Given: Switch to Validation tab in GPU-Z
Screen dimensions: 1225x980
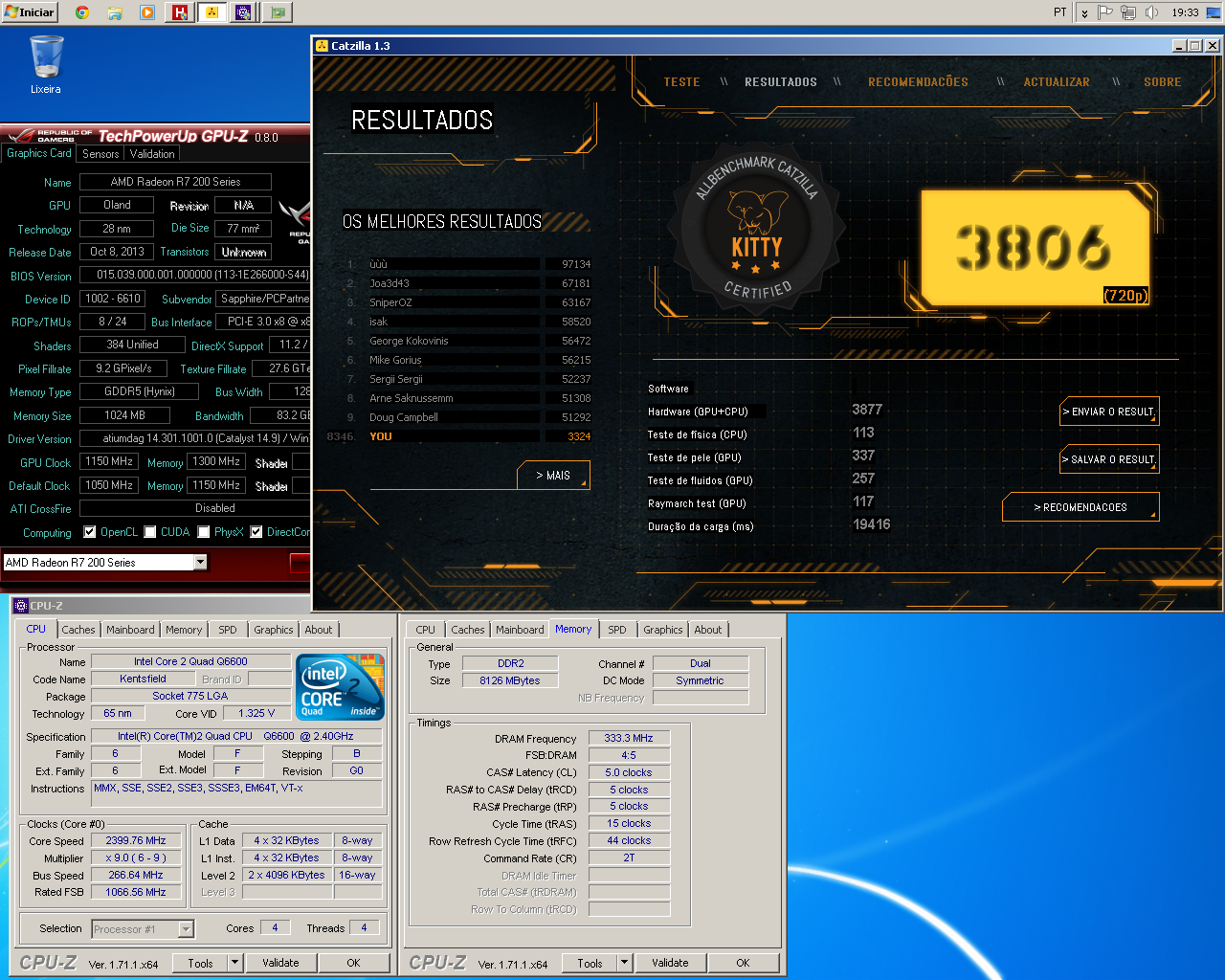Looking at the screenshot, I should point(152,154).
